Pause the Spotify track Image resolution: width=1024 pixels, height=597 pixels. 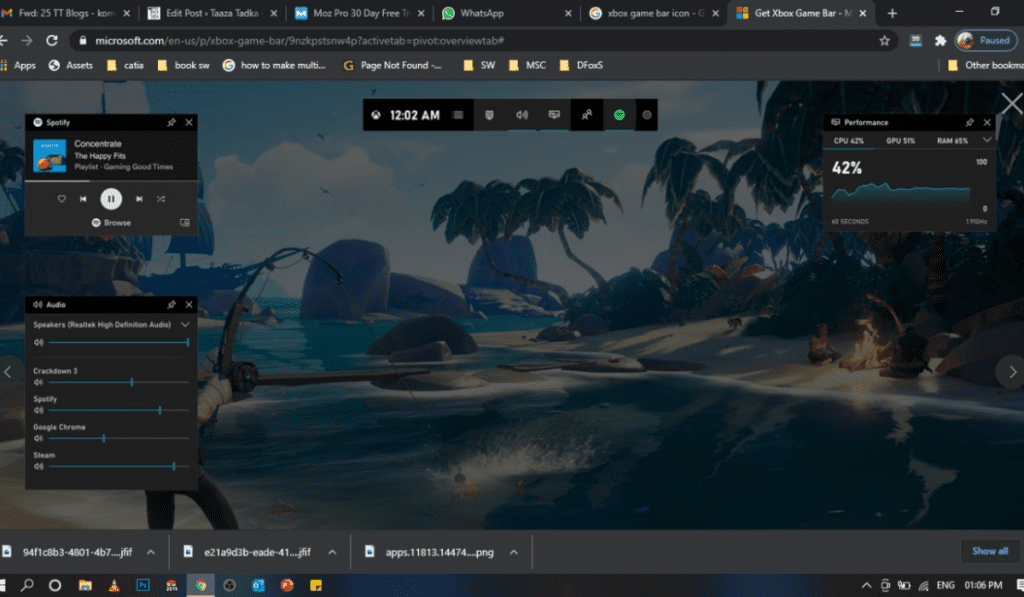pos(111,199)
